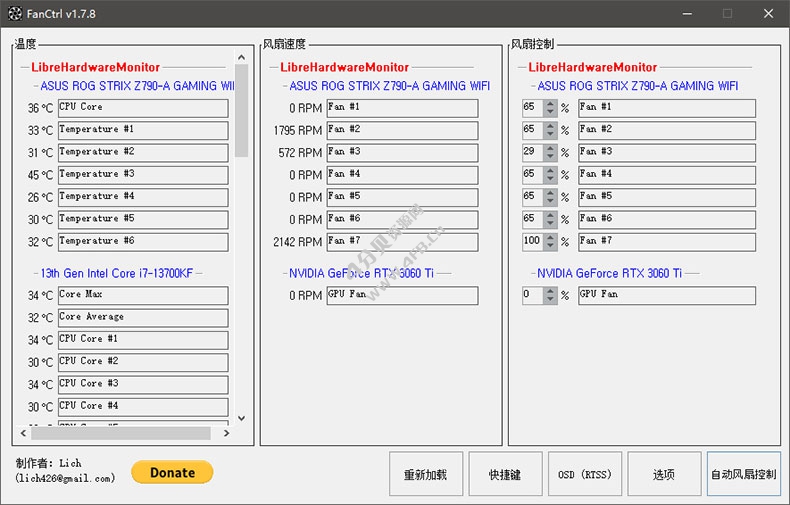Click scroll left arrow in temperature panel
The height and width of the screenshot is (505, 790).
(23, 433)
